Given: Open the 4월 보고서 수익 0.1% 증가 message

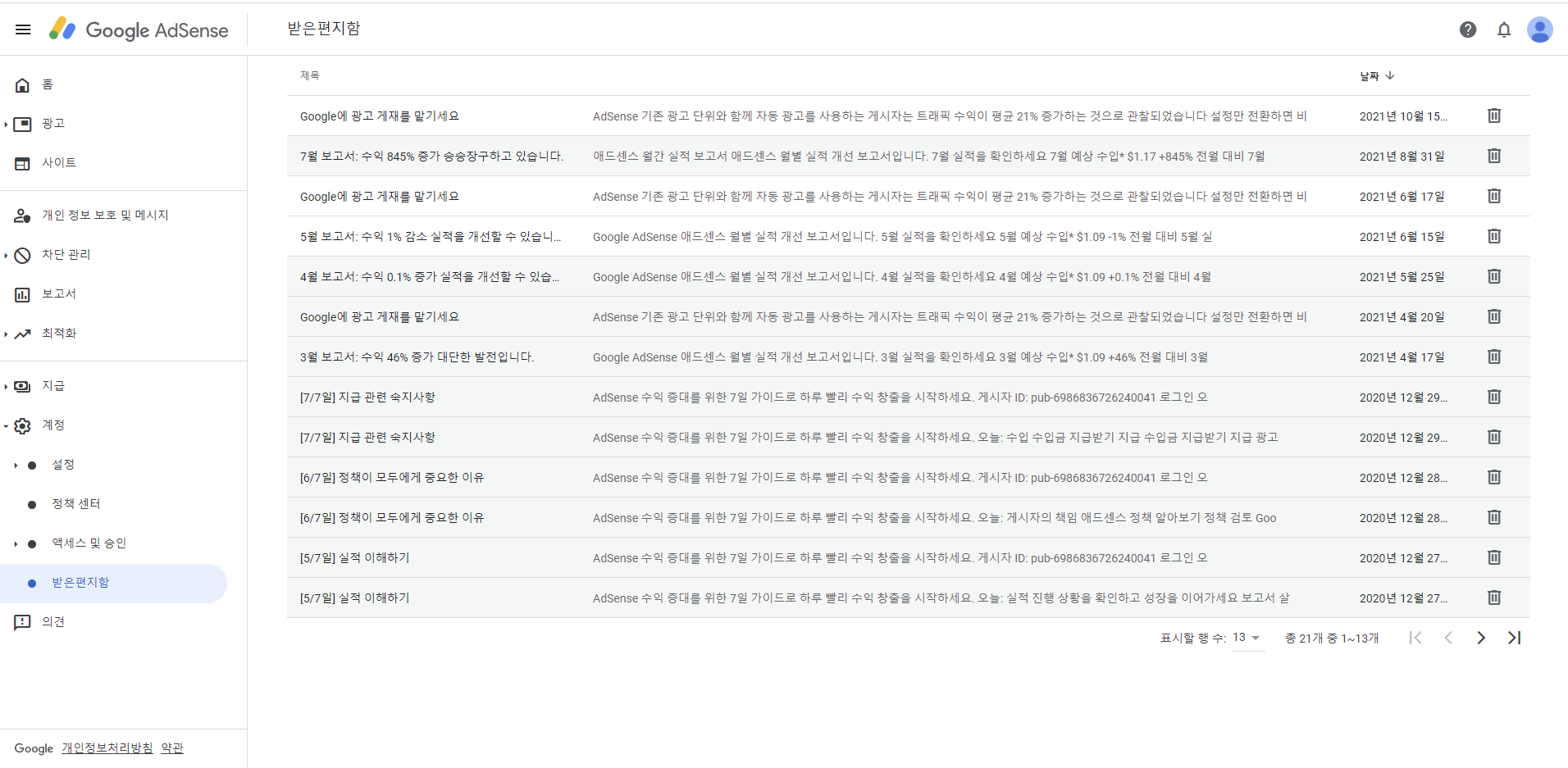Looking at the screenshot, I should [908, 276].
